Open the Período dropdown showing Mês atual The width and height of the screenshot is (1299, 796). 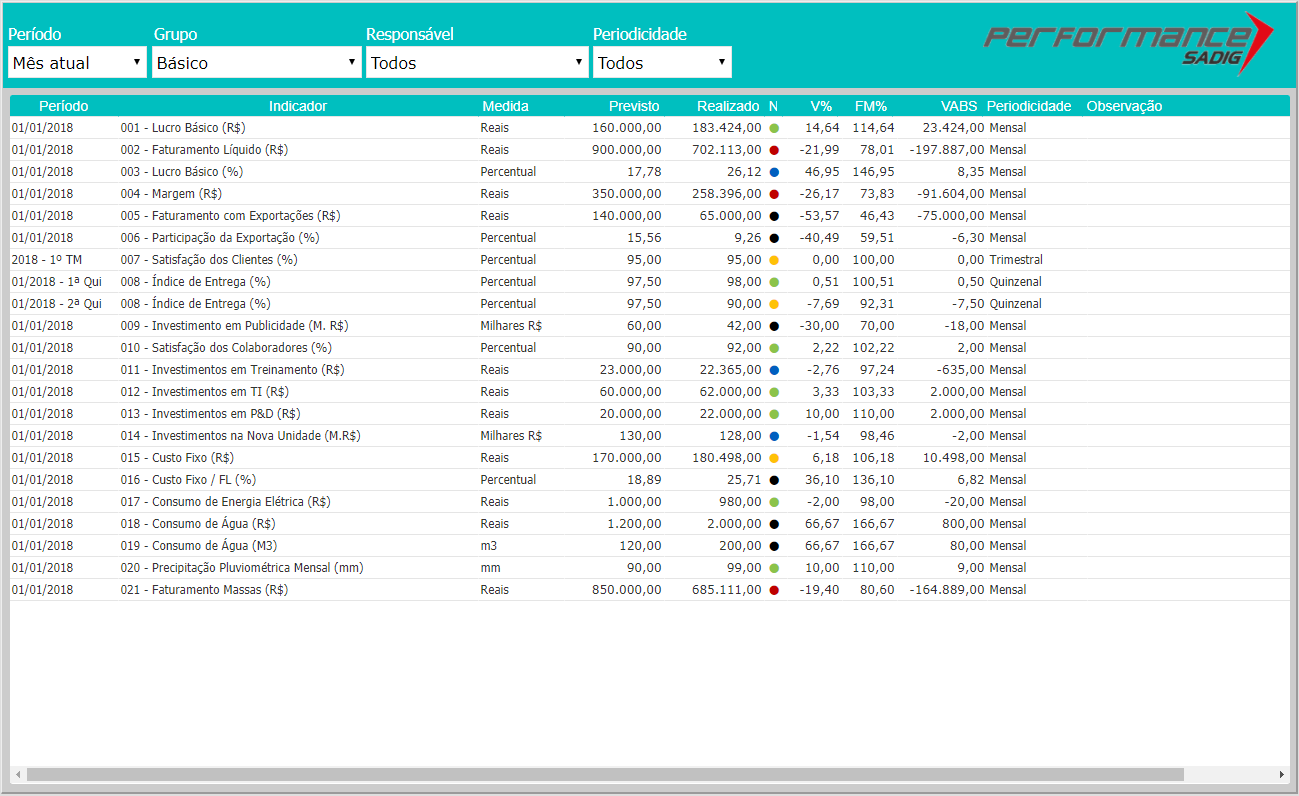point(77,62)
